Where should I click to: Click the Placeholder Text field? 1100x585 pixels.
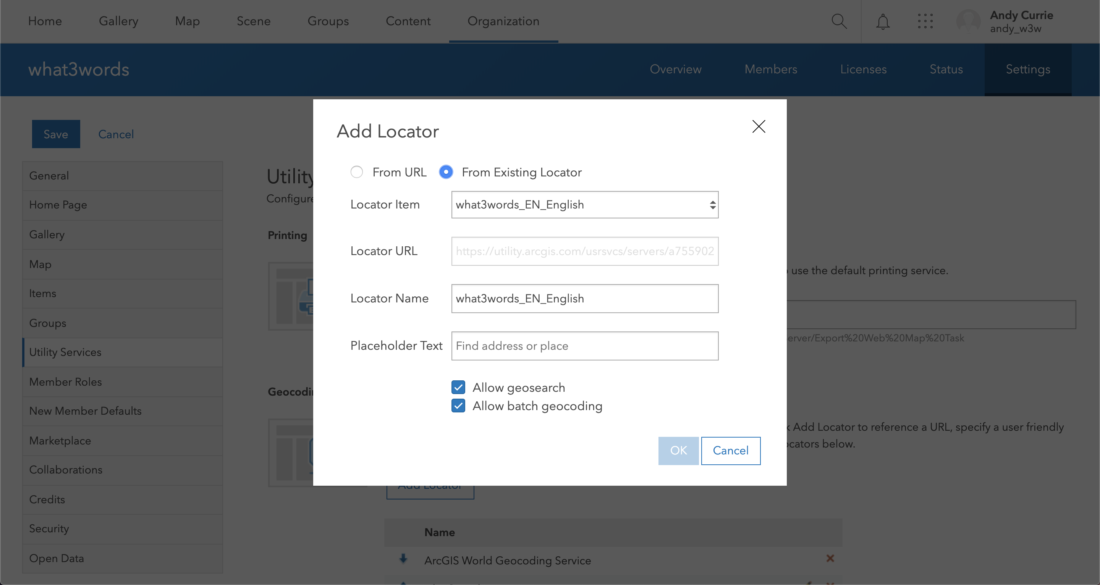click(x=585, y=346)
